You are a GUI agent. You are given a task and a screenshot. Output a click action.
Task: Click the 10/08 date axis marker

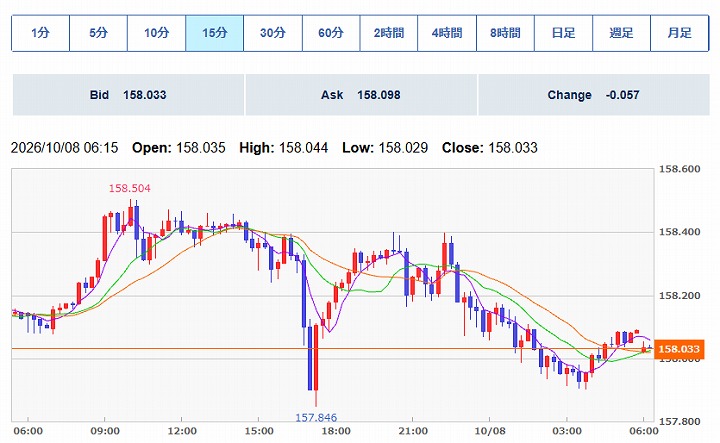(x=489, y=432)
